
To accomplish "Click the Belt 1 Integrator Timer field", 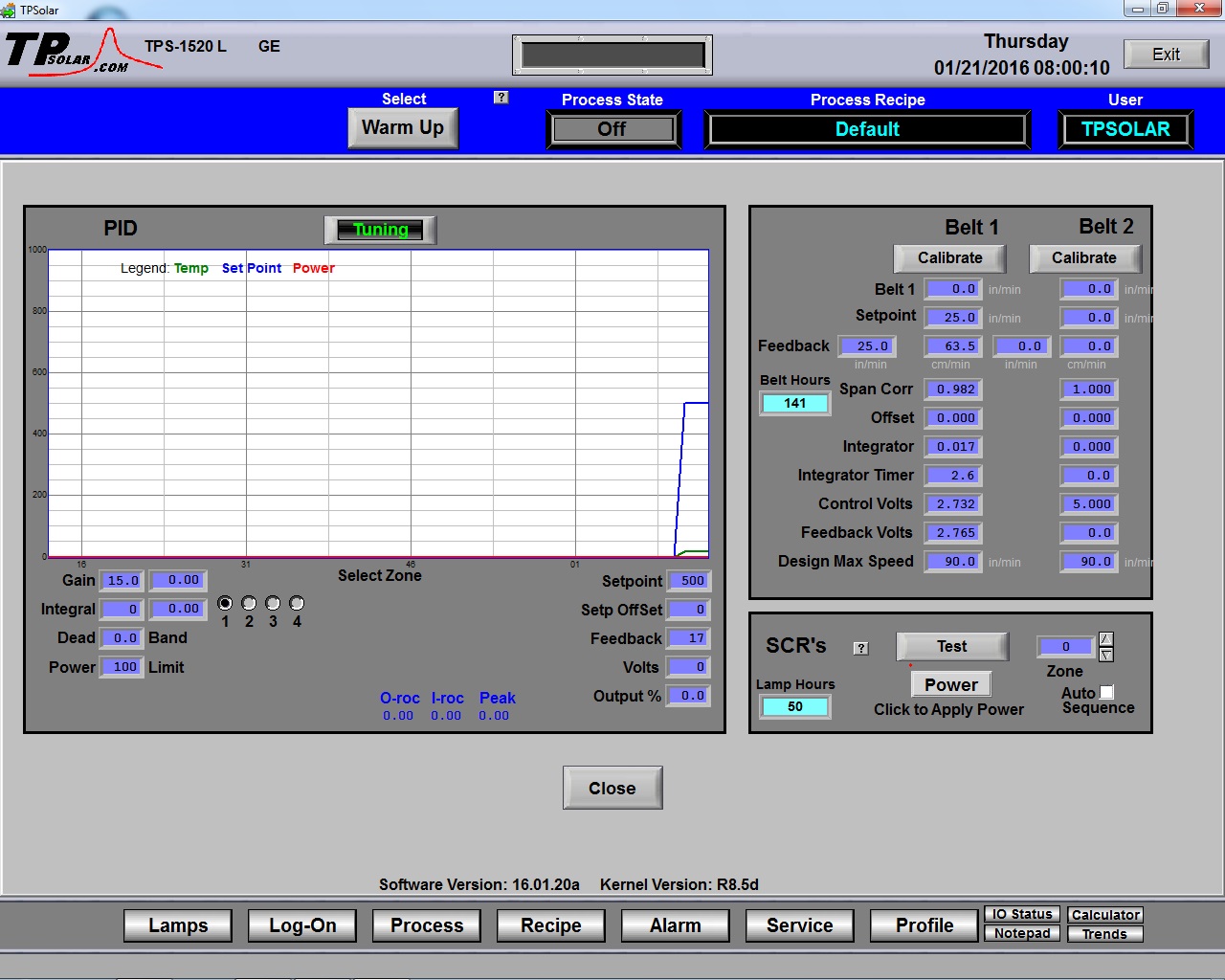I will tap(954, 475).
